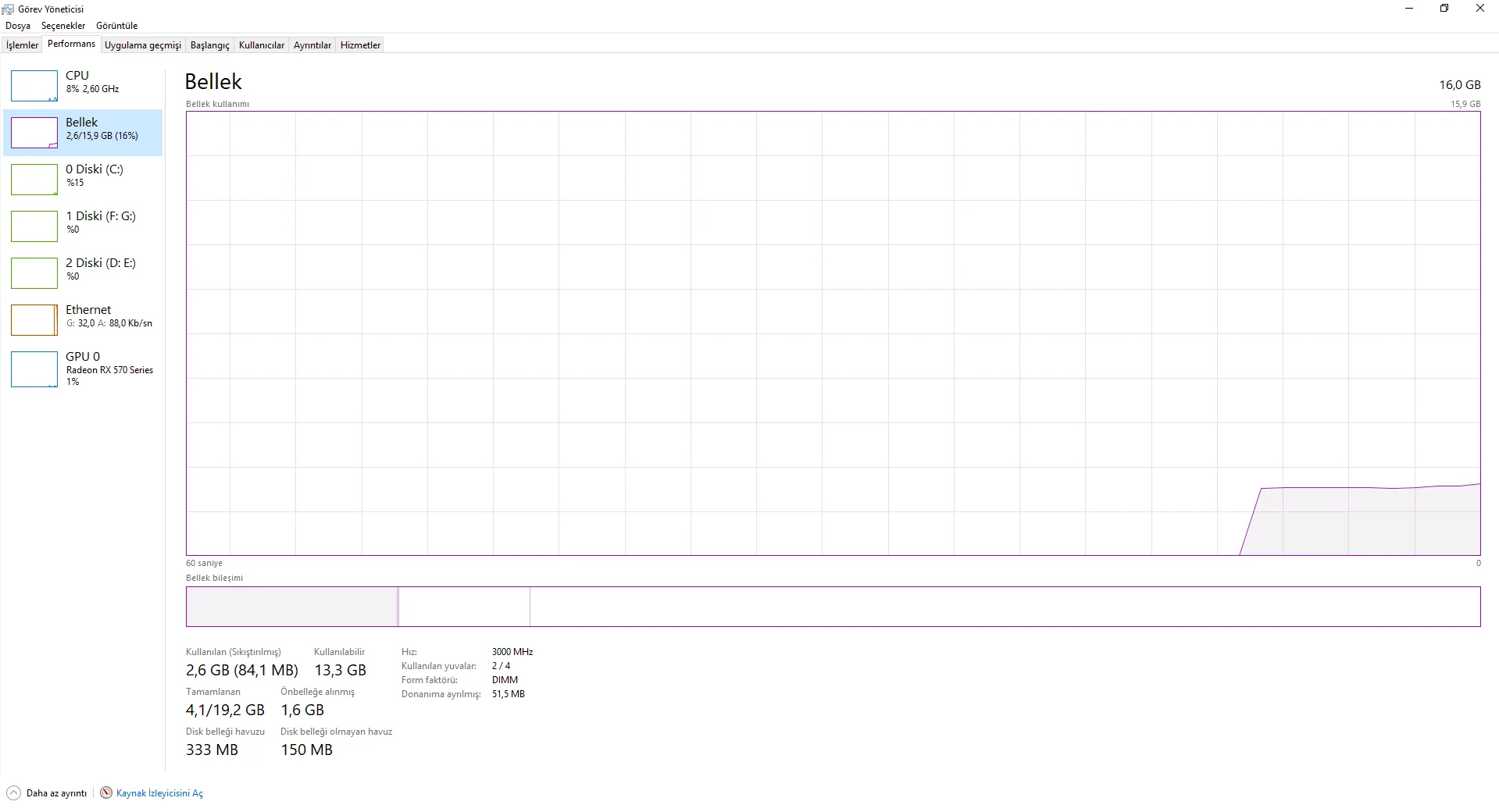Click the 16,0 GB total memory text
This screenshot has width=1499, height=812.
coord(1460,85)
